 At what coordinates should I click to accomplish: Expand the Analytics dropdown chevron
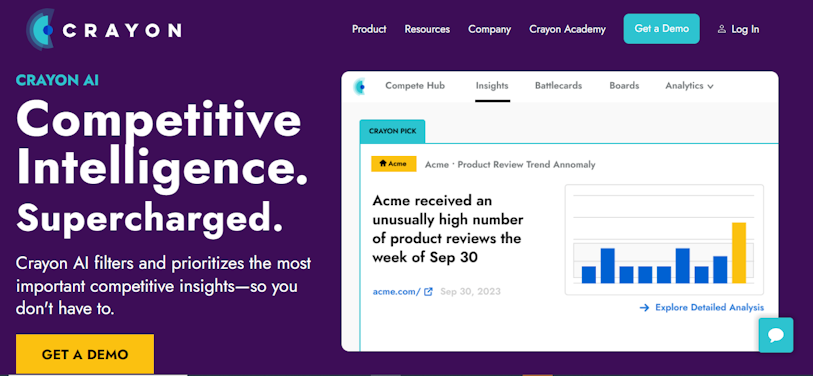tap(710, 87)
